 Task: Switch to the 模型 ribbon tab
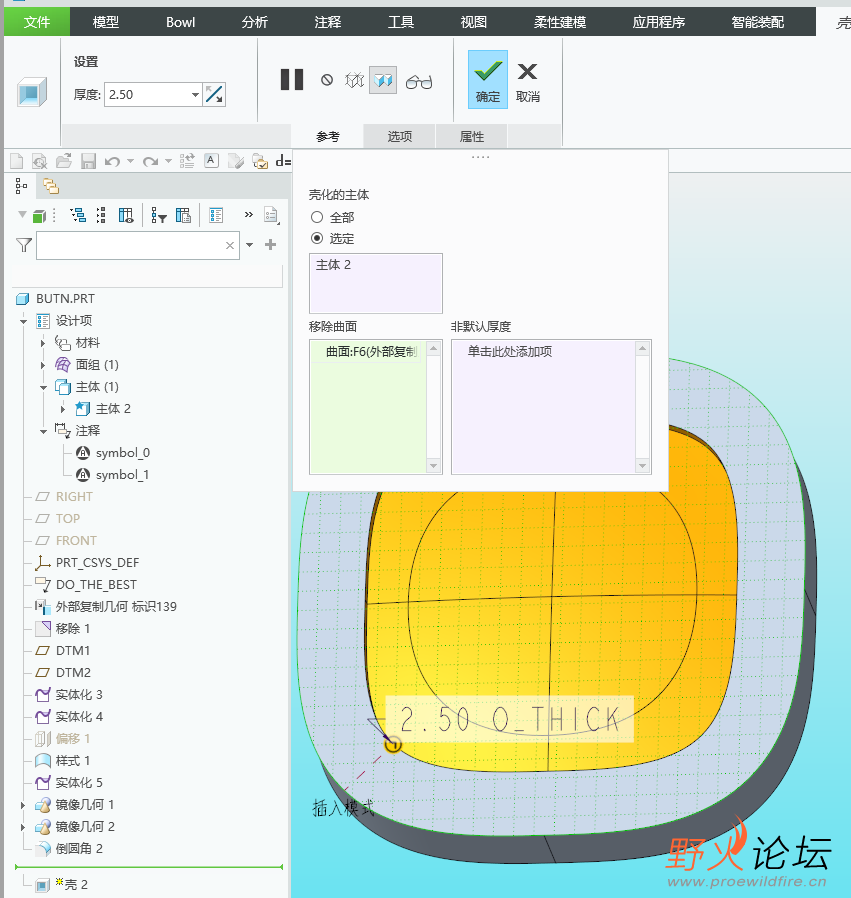[x=106, y=22]
